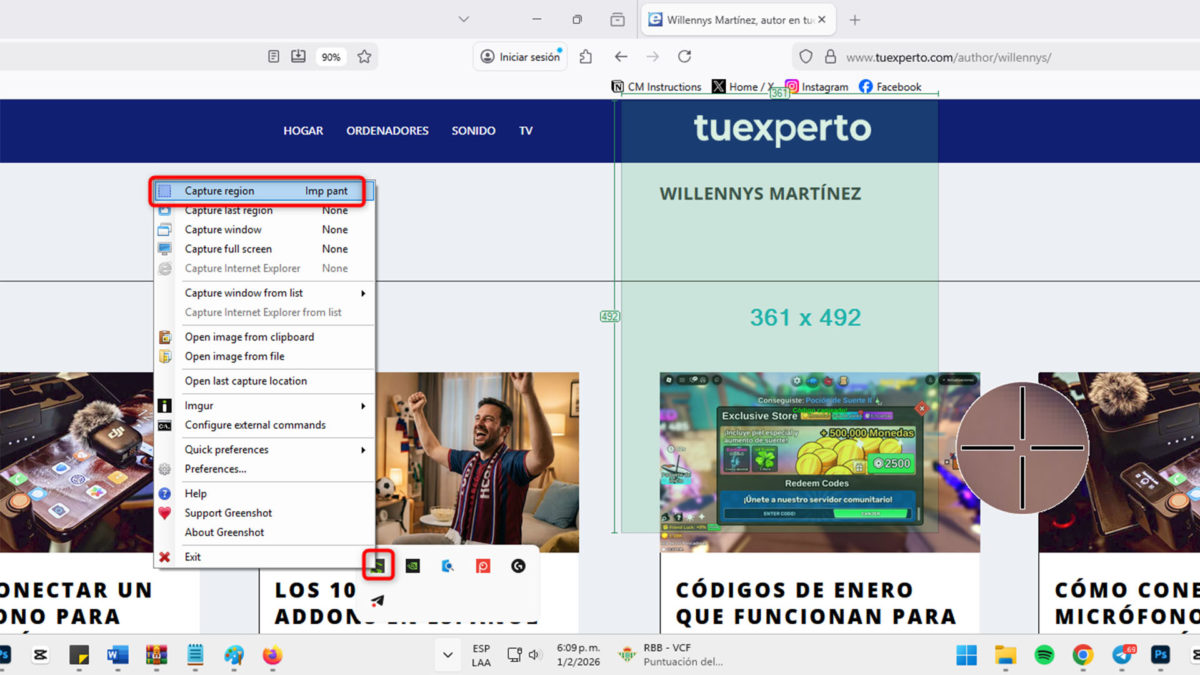The image size is (1200, 675).
Task: Open Spotify from the taskbar
Action: 1044,655
